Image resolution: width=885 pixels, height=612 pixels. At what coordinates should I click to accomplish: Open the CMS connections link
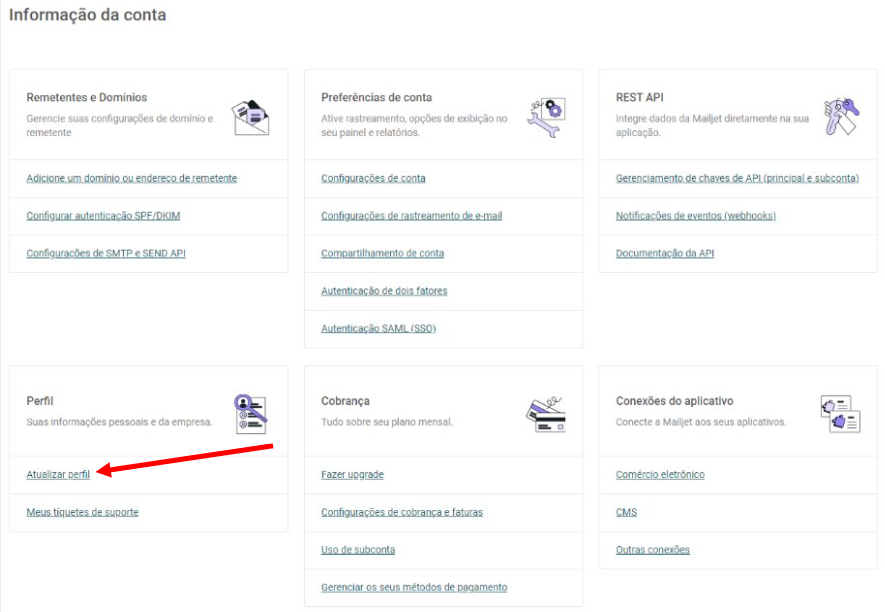pos(626,512)
